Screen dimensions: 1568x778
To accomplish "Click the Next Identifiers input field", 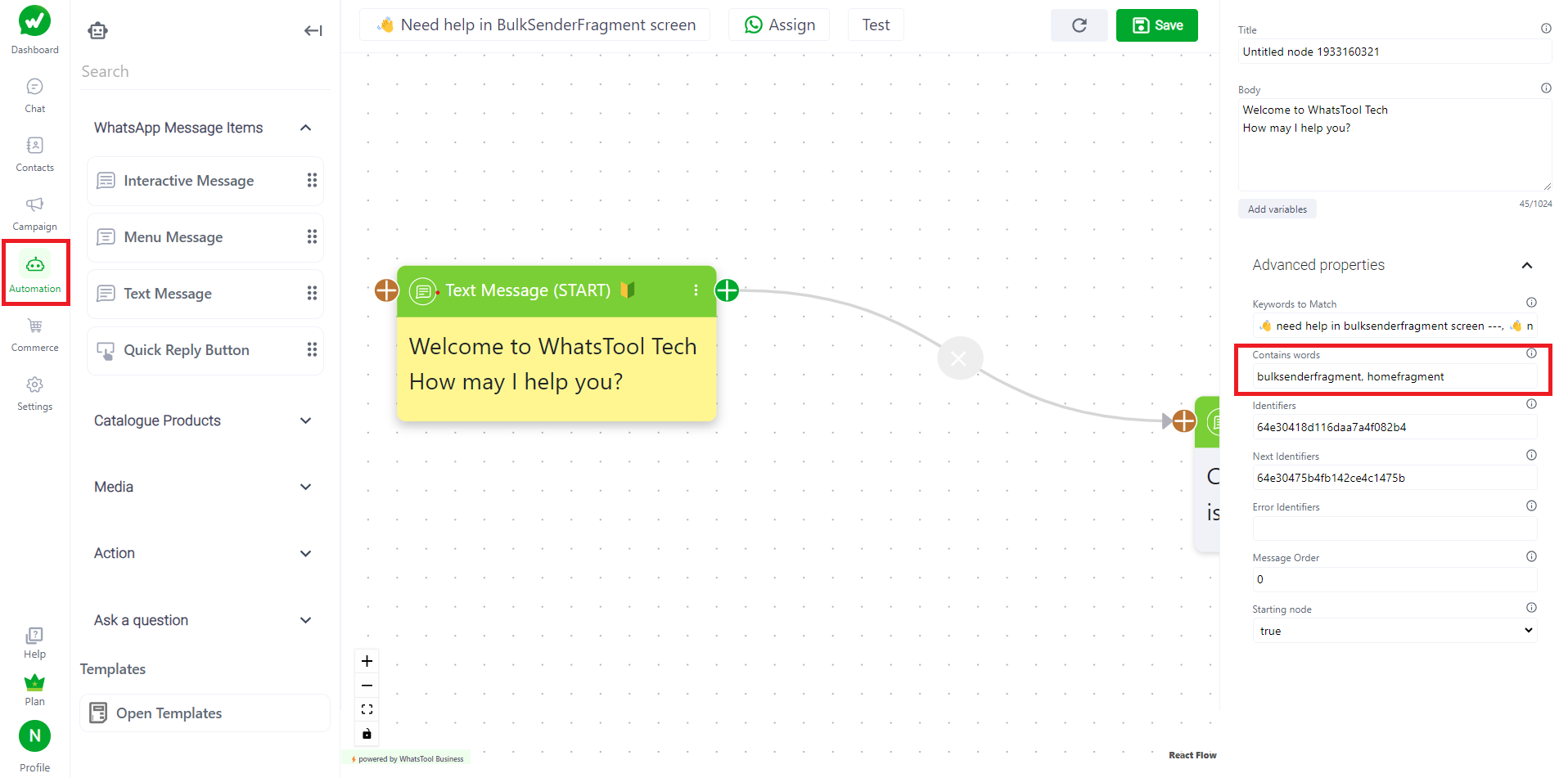I will tap(1395, 478).
